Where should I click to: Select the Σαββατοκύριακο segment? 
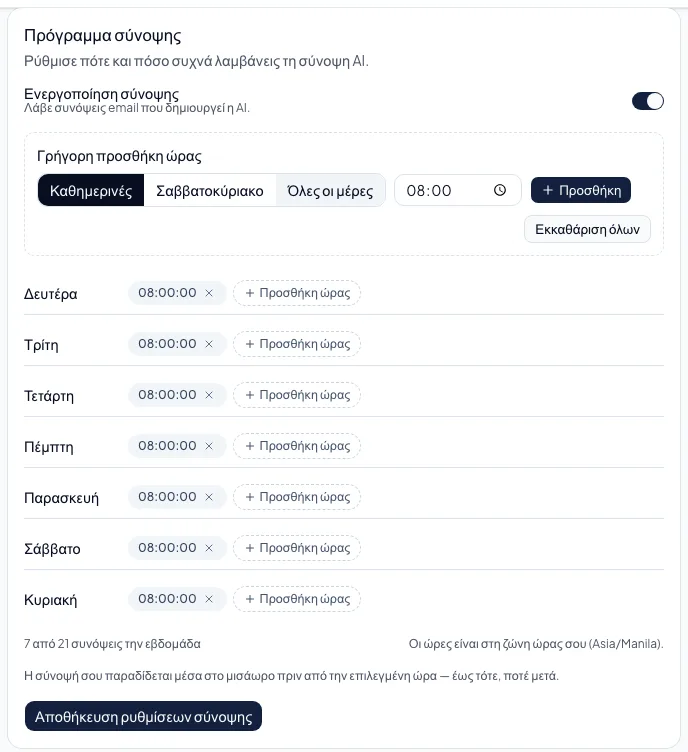pyautogui.click(x=210, y=190)
